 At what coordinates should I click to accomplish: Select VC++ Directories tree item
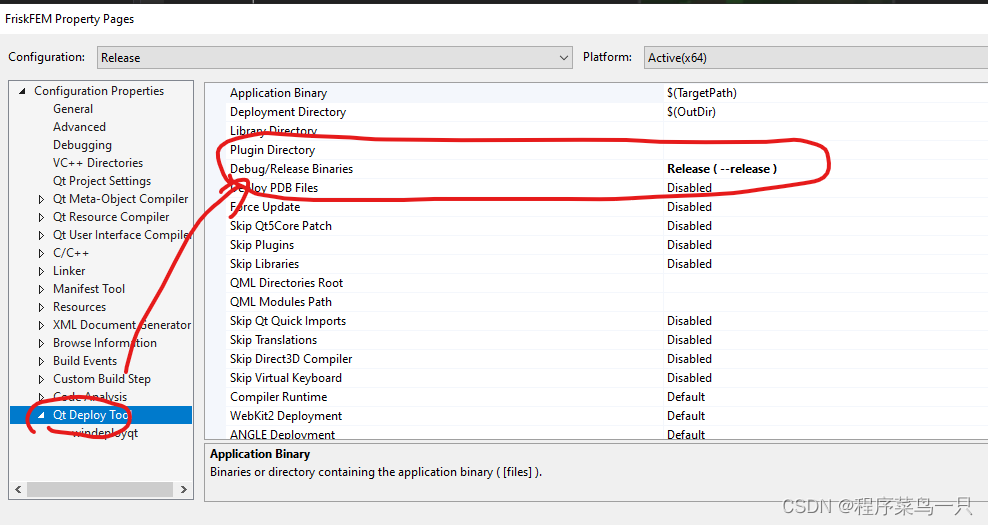(98, 163)
